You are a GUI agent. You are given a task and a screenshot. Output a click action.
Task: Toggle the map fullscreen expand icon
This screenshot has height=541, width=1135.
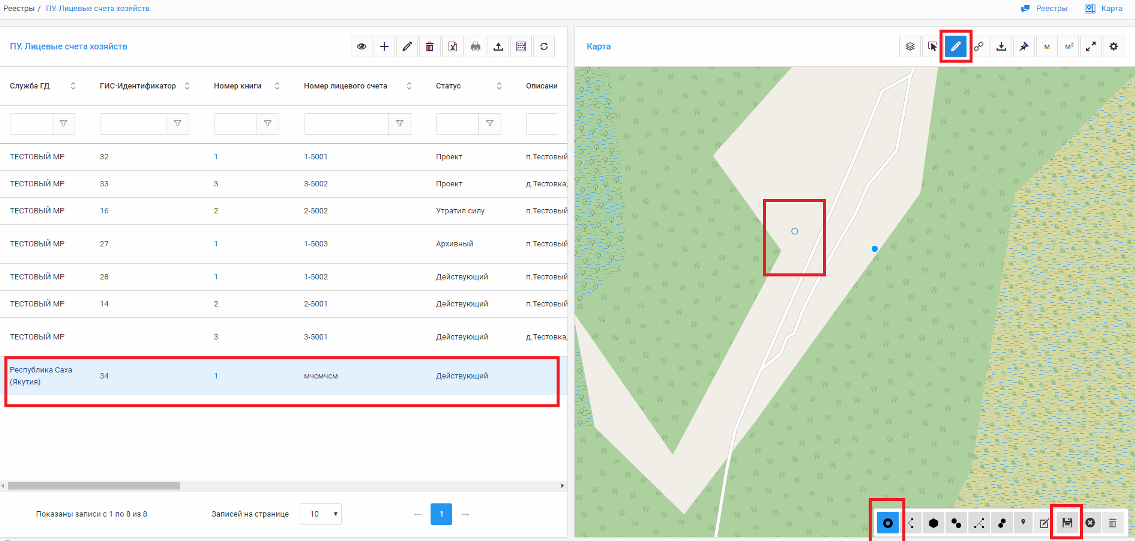(1091, 47)
